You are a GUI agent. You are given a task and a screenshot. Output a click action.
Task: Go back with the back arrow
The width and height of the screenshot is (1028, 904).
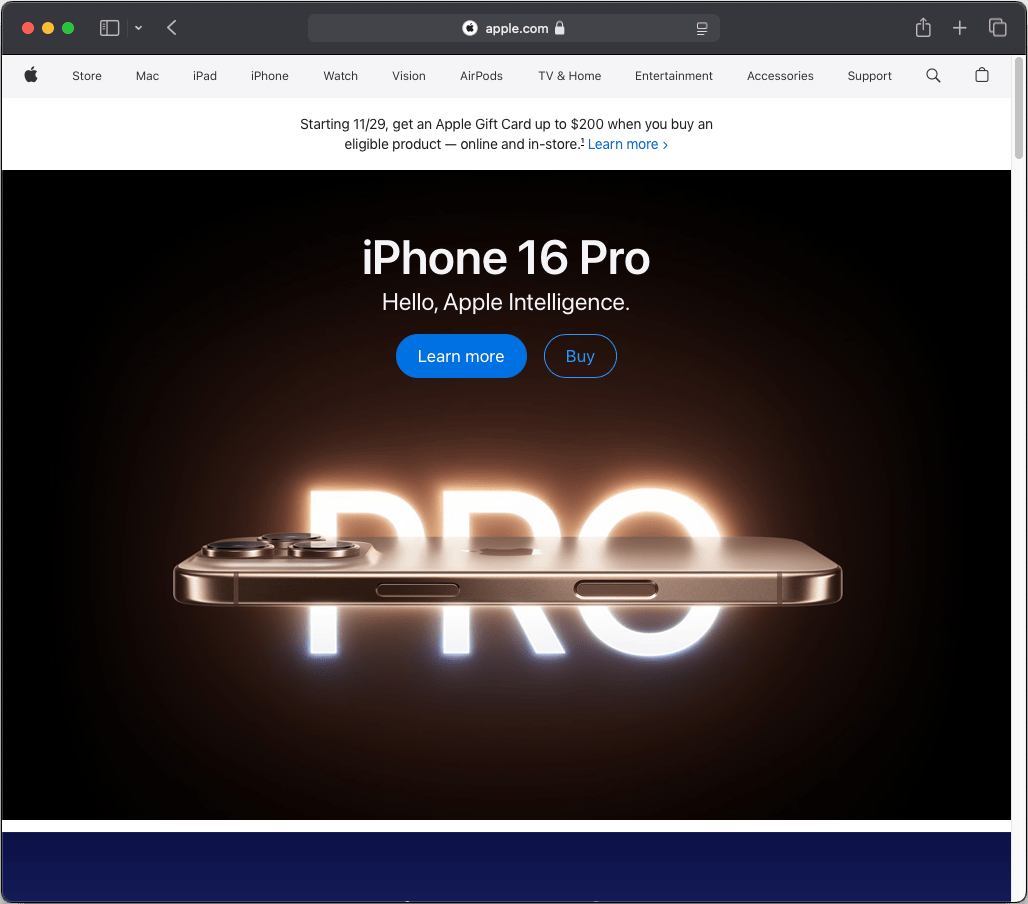(172, 28)
